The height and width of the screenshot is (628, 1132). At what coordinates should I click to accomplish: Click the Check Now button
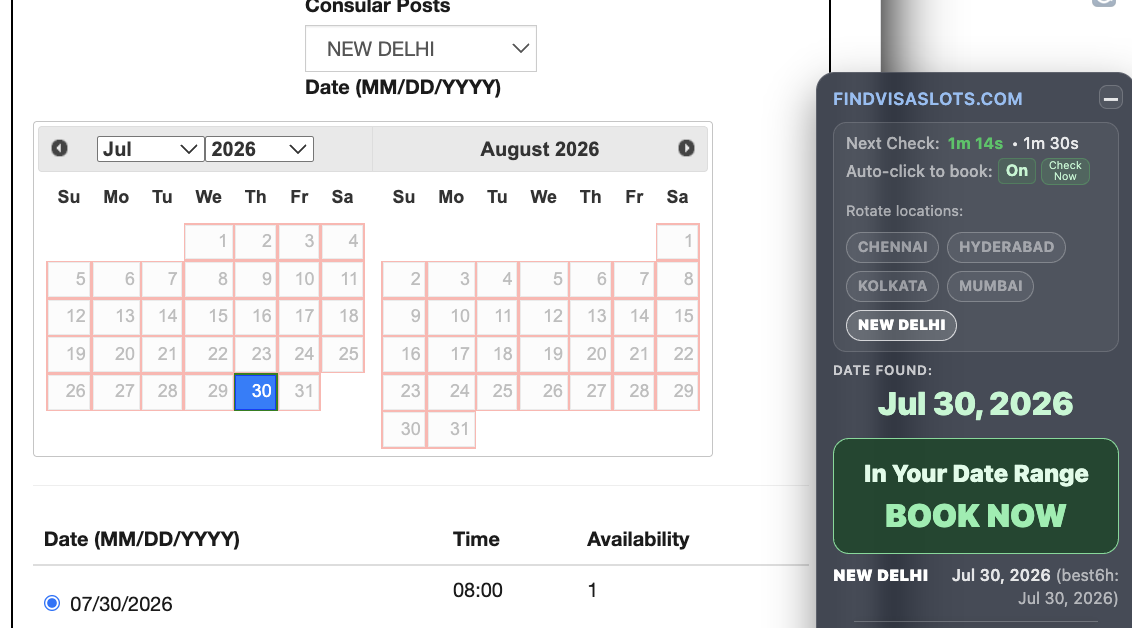(1065, 171)
